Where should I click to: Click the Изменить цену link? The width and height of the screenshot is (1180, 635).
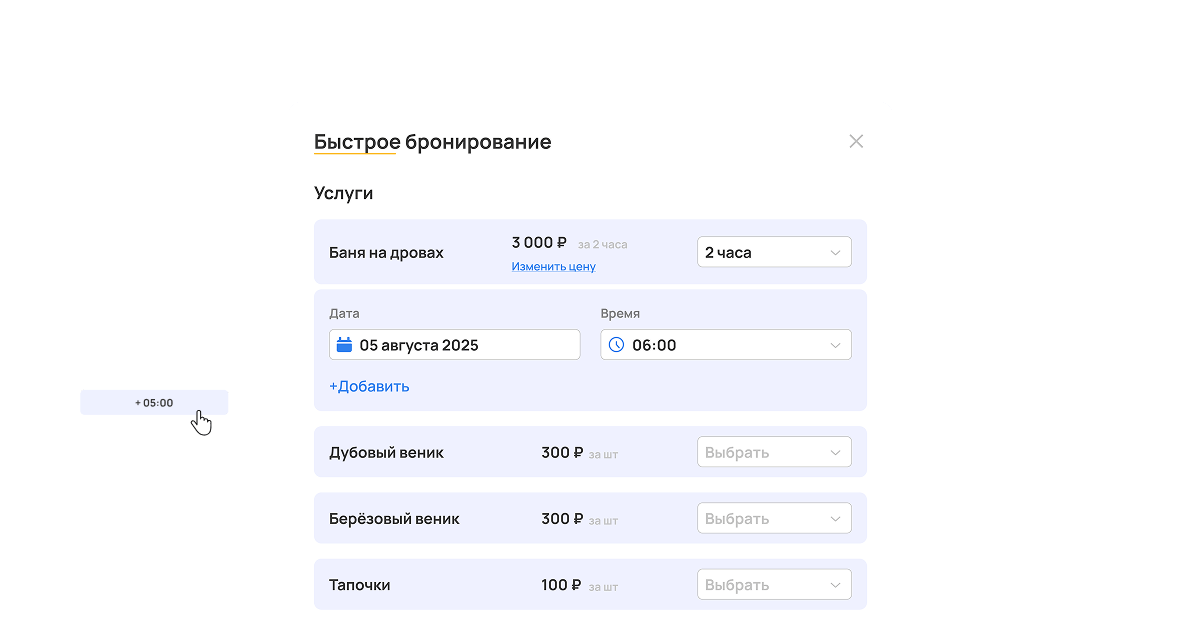553,266
